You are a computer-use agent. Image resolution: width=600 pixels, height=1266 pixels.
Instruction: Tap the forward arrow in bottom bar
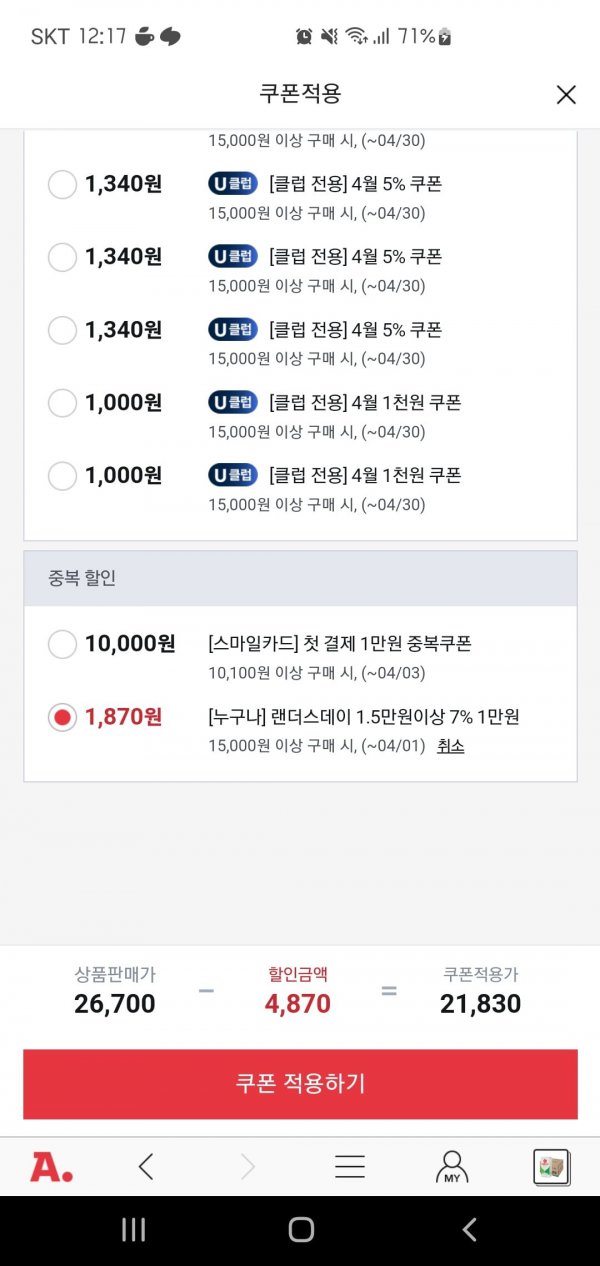[x=248, y=1166]
